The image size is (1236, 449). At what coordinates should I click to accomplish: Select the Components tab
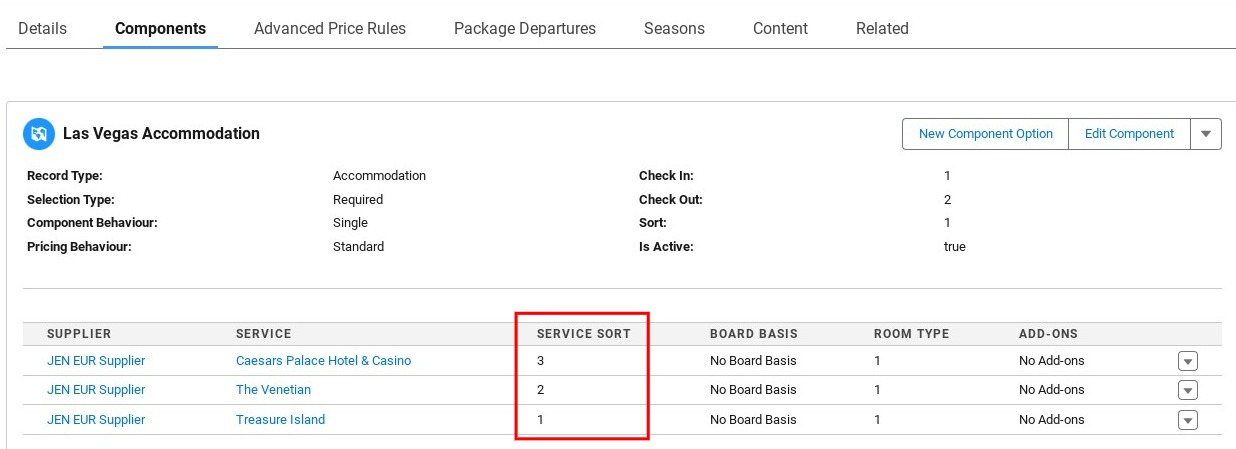coord(160,28)
